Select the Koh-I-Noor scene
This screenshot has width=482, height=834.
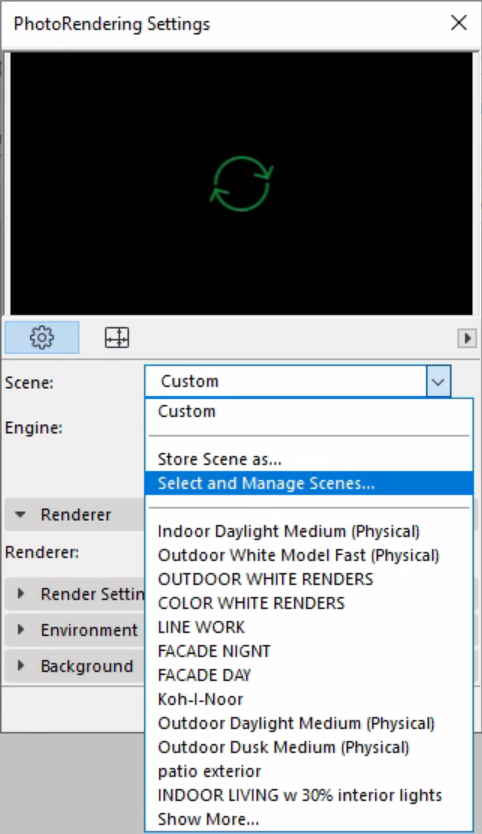[x=309, y=699]
